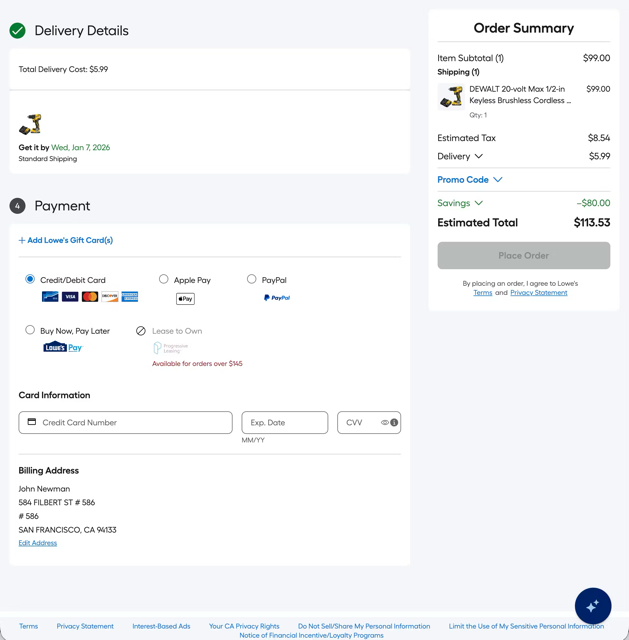Click the CVV info icon

(x=394, y=422)
